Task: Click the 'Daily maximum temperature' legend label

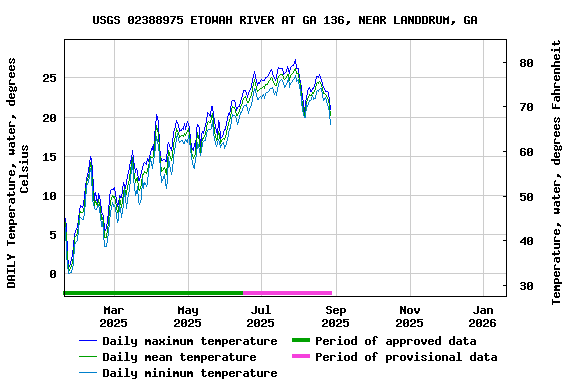Action: 190,341
